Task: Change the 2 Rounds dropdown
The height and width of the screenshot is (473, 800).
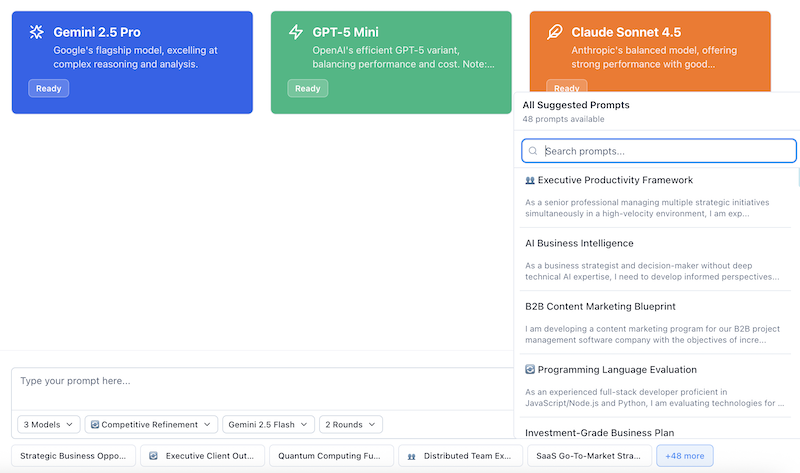Action: (351, 424)
